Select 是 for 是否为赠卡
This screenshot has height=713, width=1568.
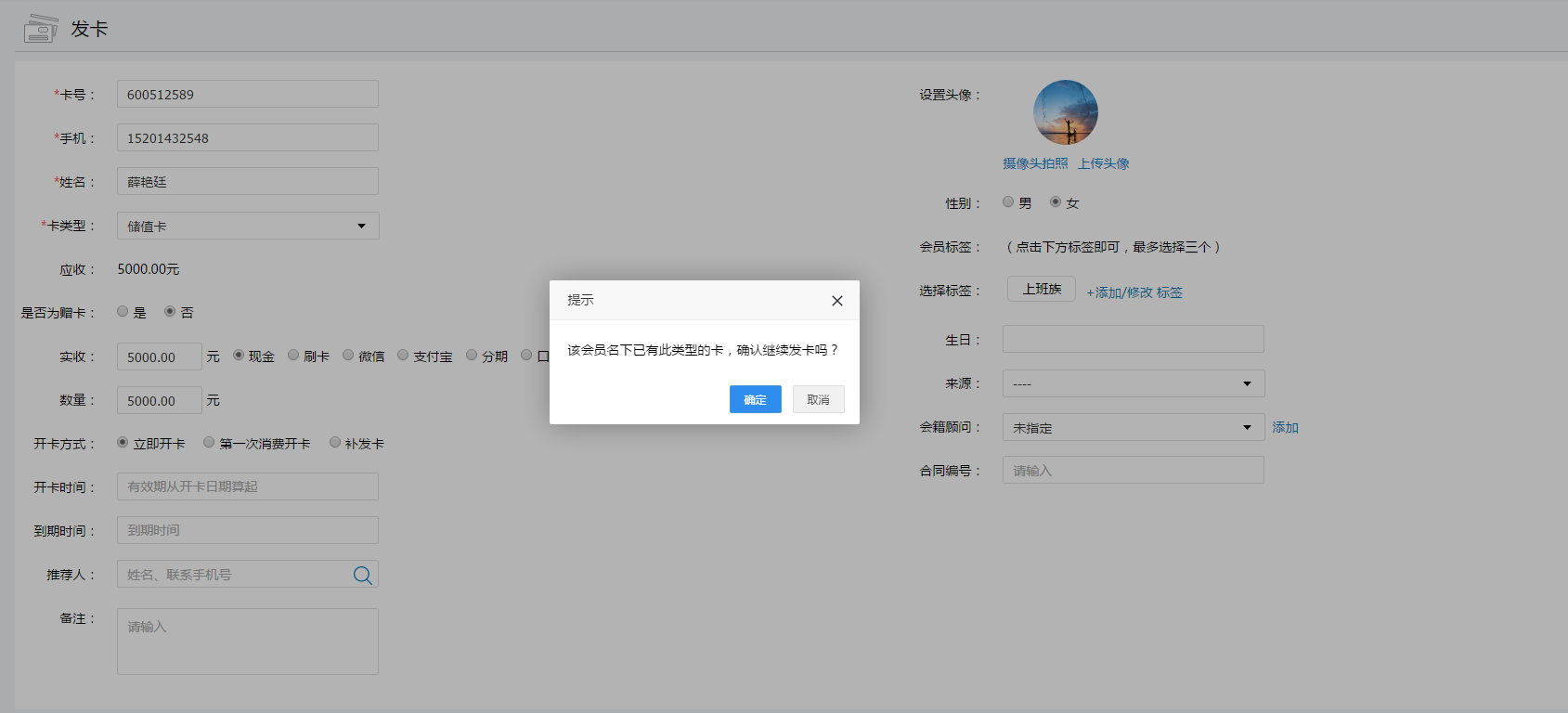point(123,312)
